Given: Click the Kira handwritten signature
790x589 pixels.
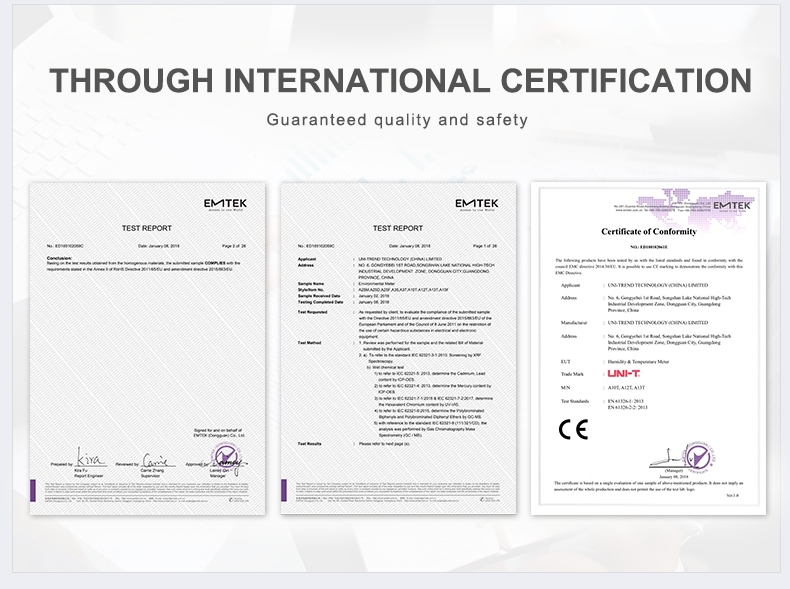Looking at the screenshot, I should 89,457.
